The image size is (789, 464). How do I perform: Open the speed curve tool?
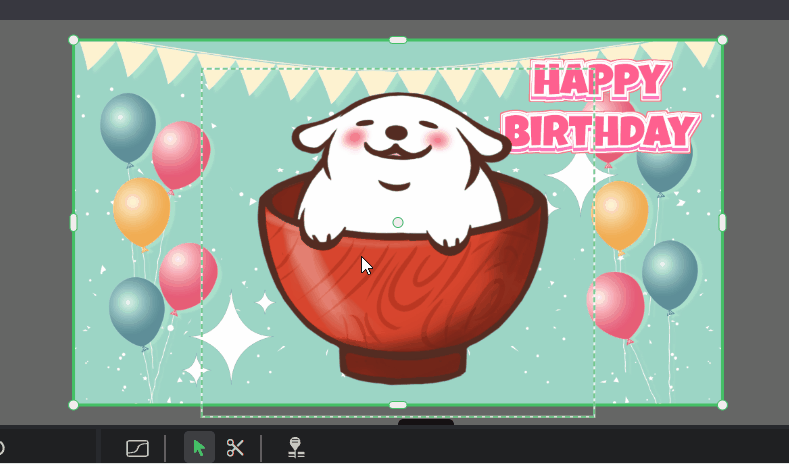coord(137,447)
